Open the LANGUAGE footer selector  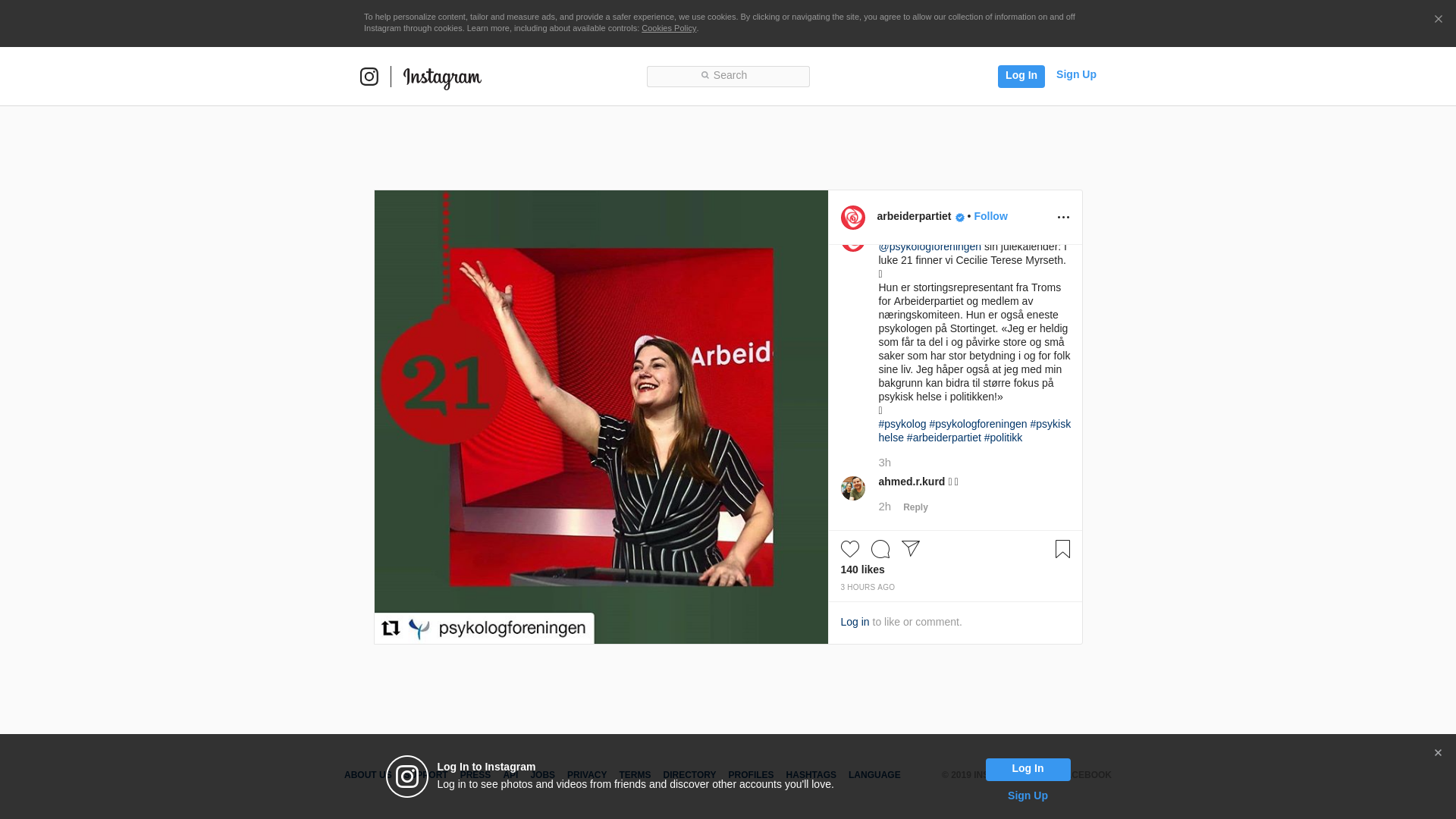tap(874, 775)
